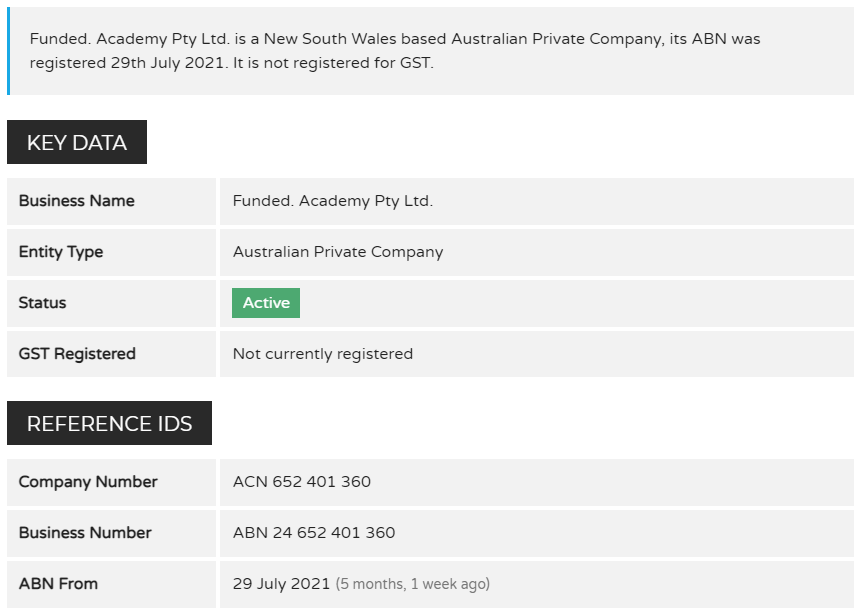Click the '5 months, 1 week ago' note
862x616 pixels.
coord(412,584)
